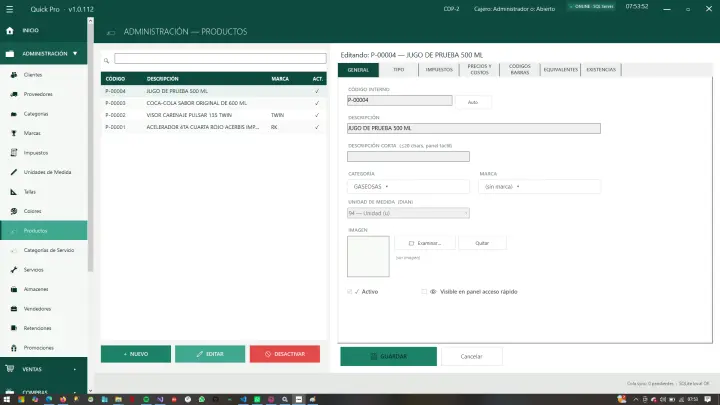Open the Precios y Costos tab
The image size is (720, 405).
click(479, 70)
